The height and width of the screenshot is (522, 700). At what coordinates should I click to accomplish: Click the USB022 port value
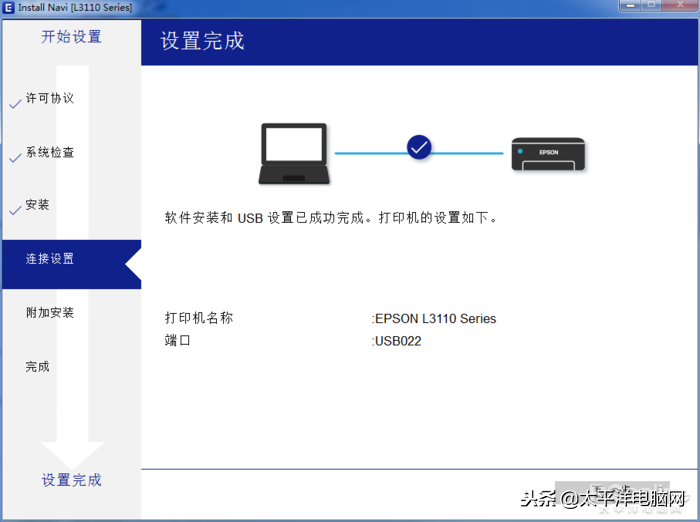[398, 341]
